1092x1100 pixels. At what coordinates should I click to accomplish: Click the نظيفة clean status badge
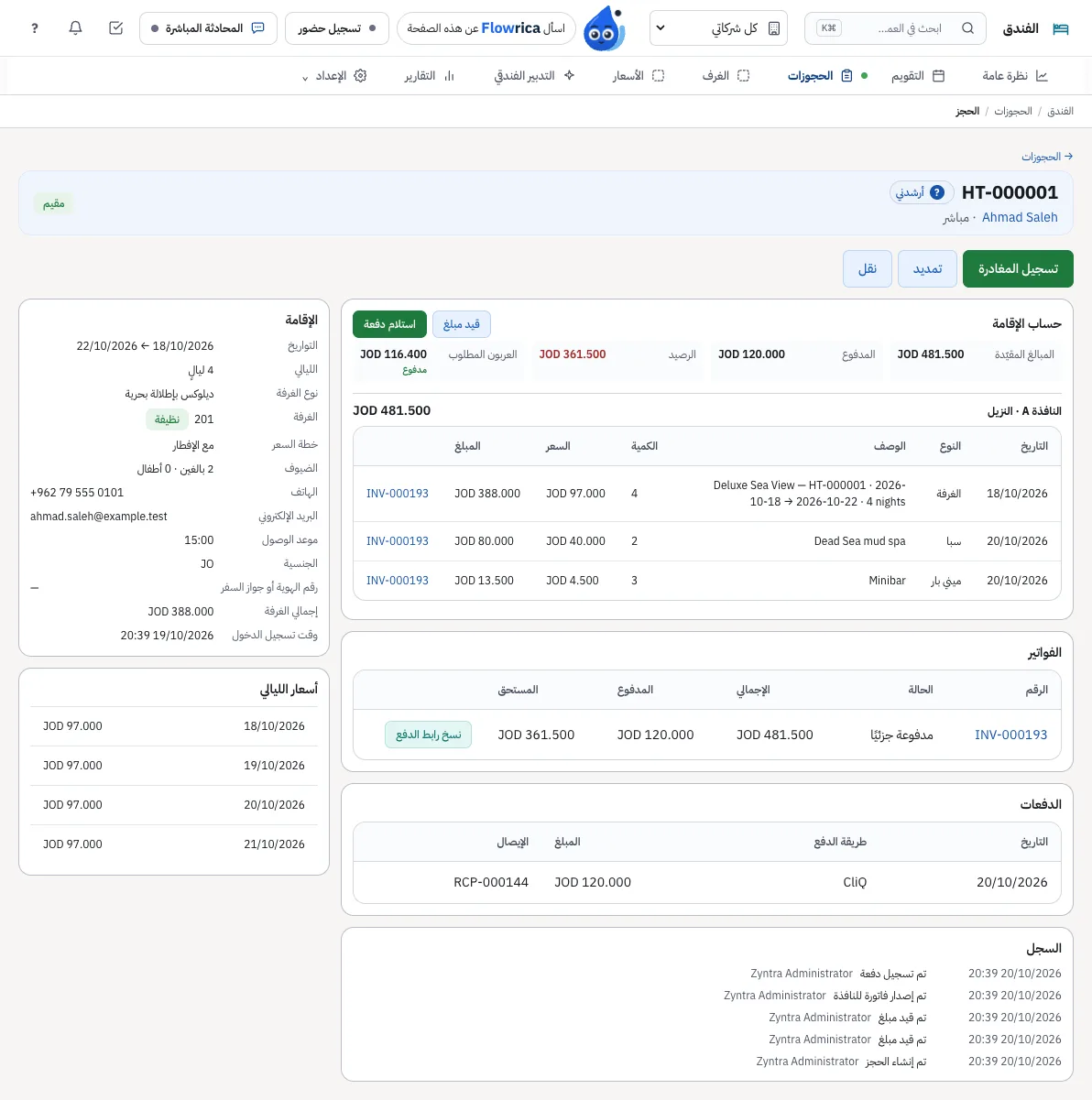coord(167,419)
